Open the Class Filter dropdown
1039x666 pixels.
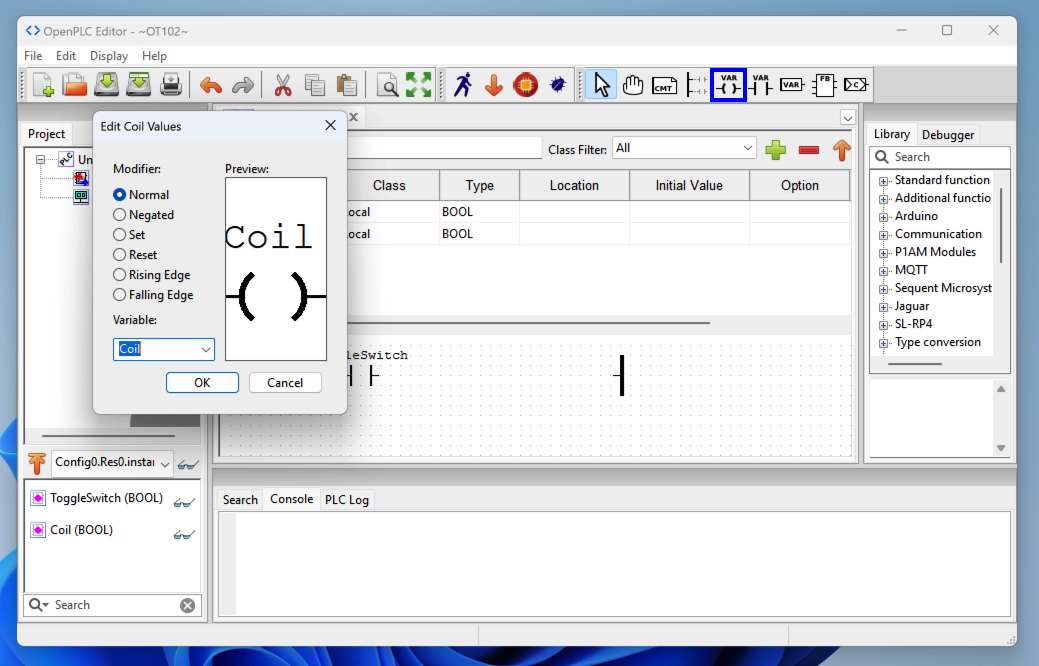(684, 148)
